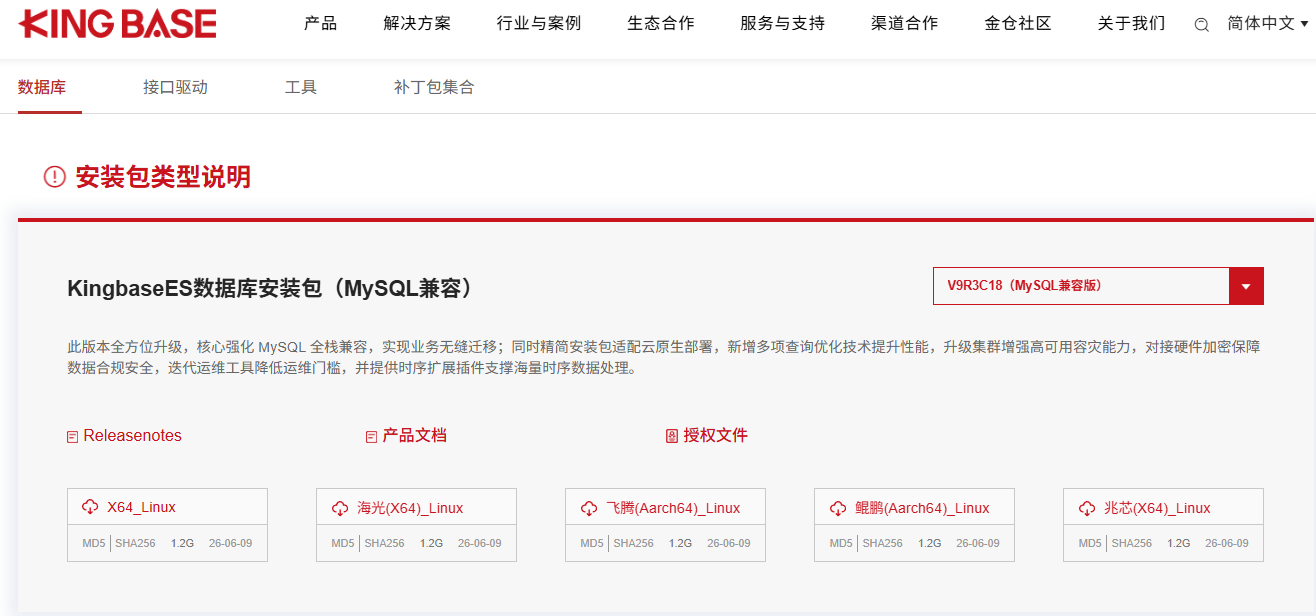Click the 1.2G size under X64_Linux

point(182,543)
